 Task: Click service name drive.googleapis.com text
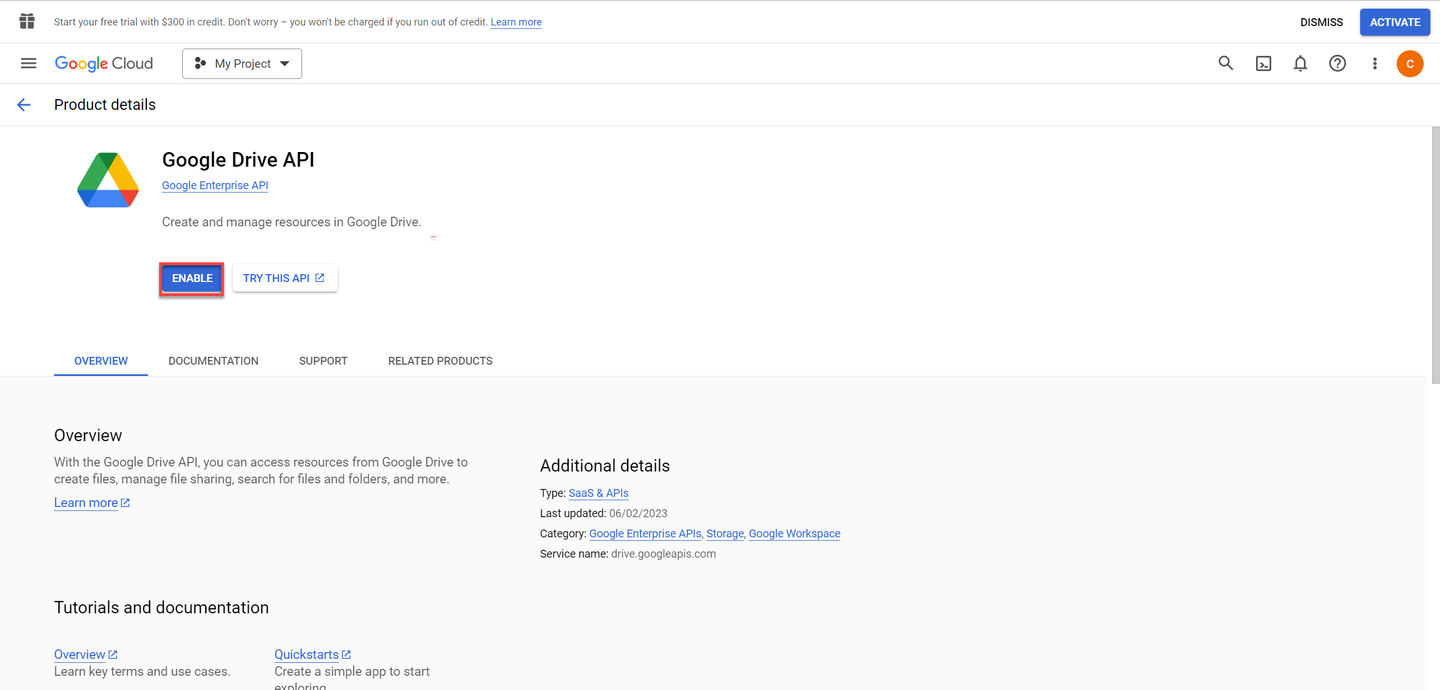click(663, 554)
